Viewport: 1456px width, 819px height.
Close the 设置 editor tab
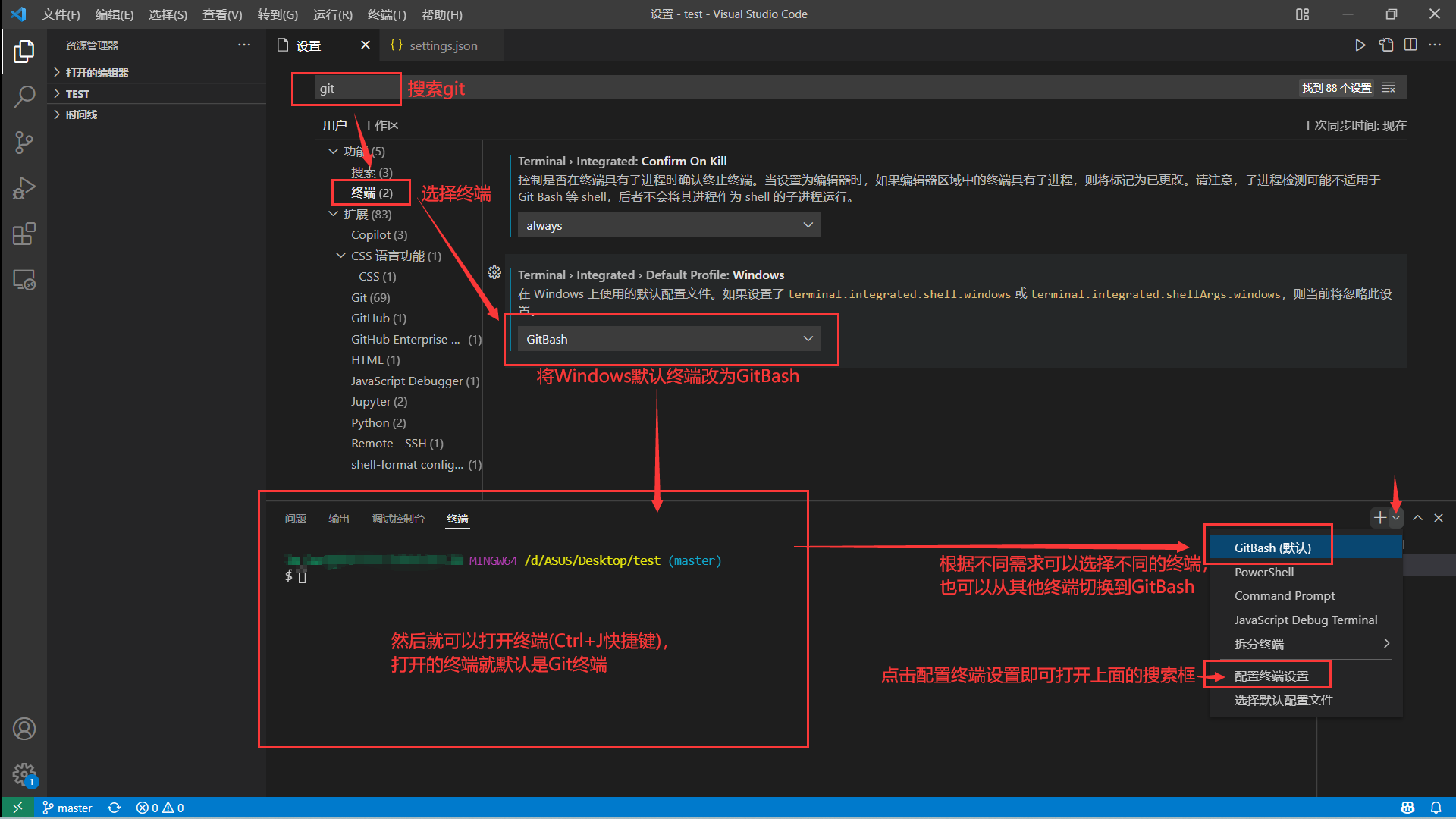point(366,45)
